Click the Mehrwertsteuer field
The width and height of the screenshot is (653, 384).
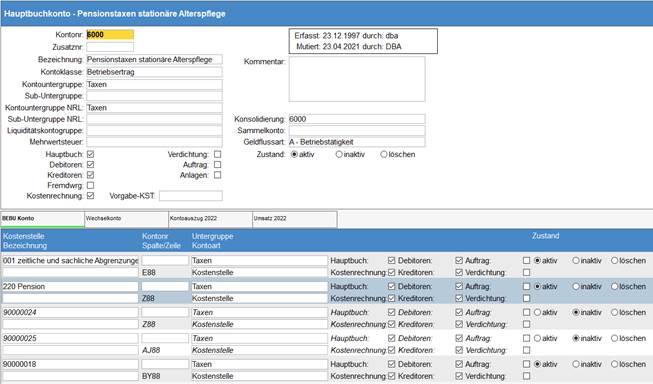154,142
